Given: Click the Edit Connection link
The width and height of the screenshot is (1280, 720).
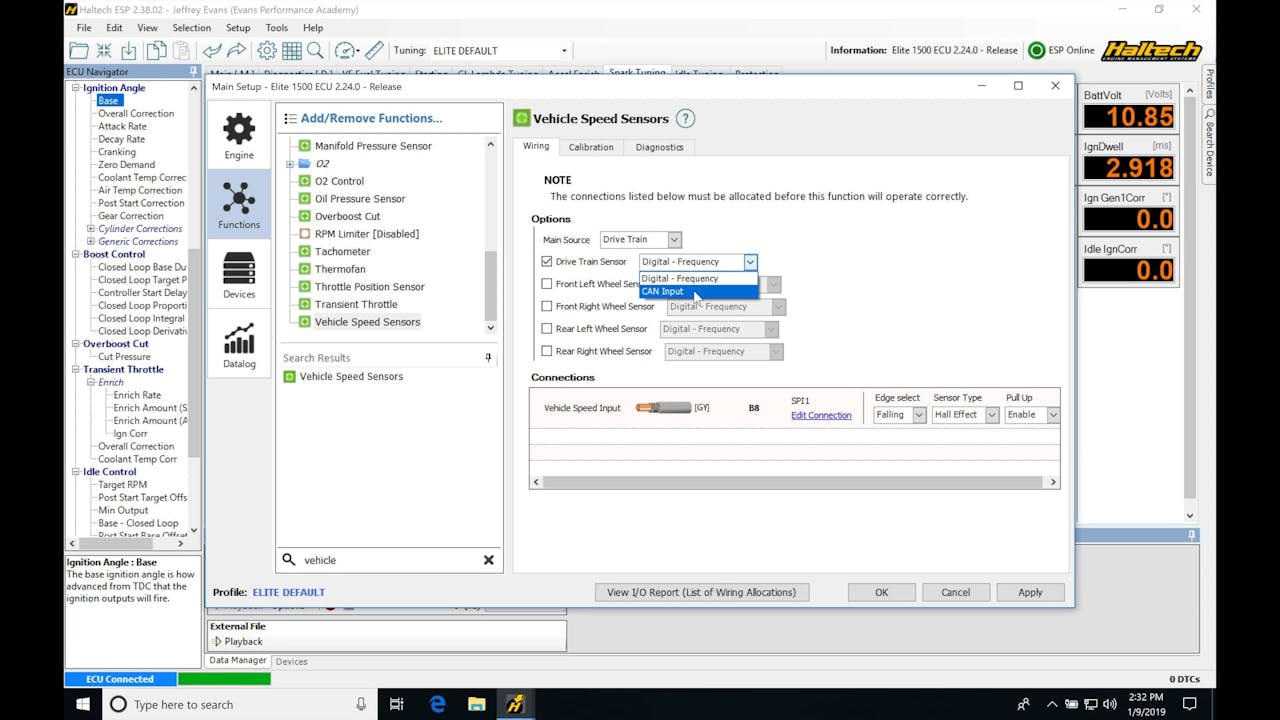Looking at the screenshot, I should (x=821, y=416).
